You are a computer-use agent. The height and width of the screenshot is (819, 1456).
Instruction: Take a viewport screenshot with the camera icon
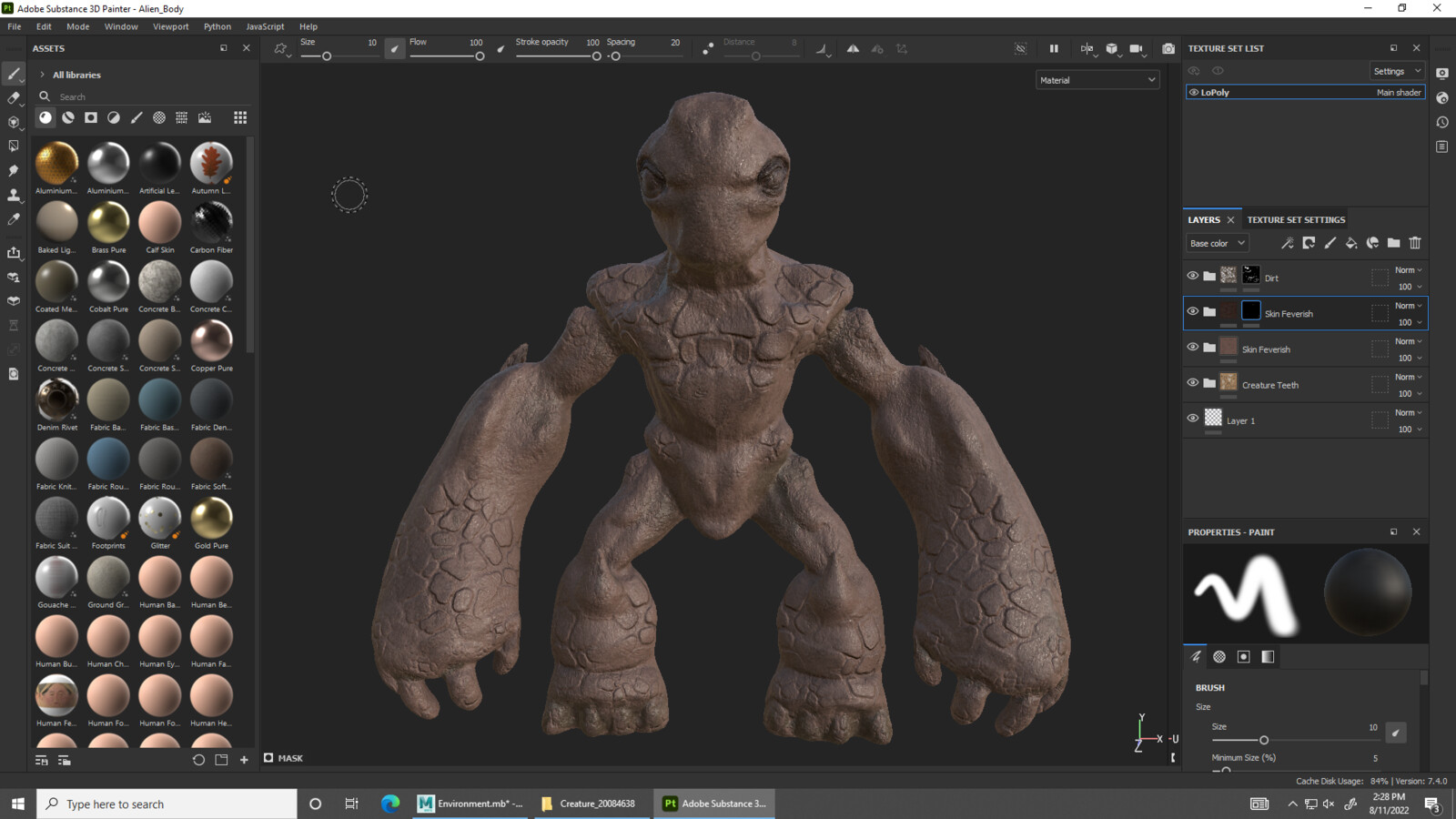[x=1168, y=48]
